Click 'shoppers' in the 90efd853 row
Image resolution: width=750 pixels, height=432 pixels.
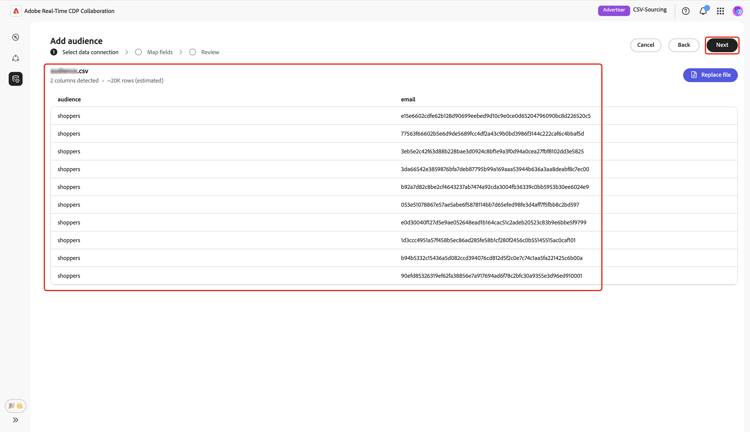[69, 276]
